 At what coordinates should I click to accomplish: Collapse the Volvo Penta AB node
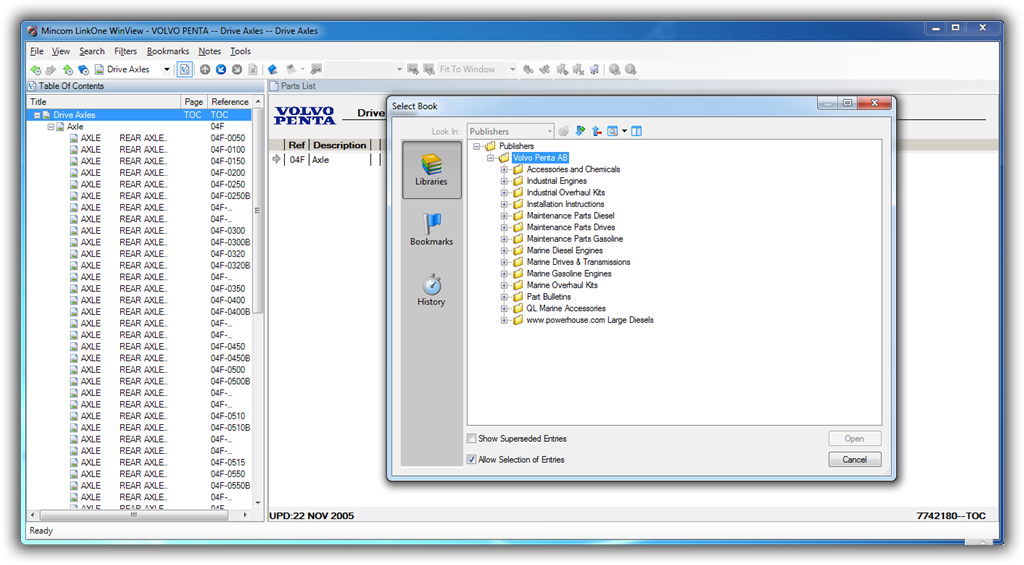[490, 157]
